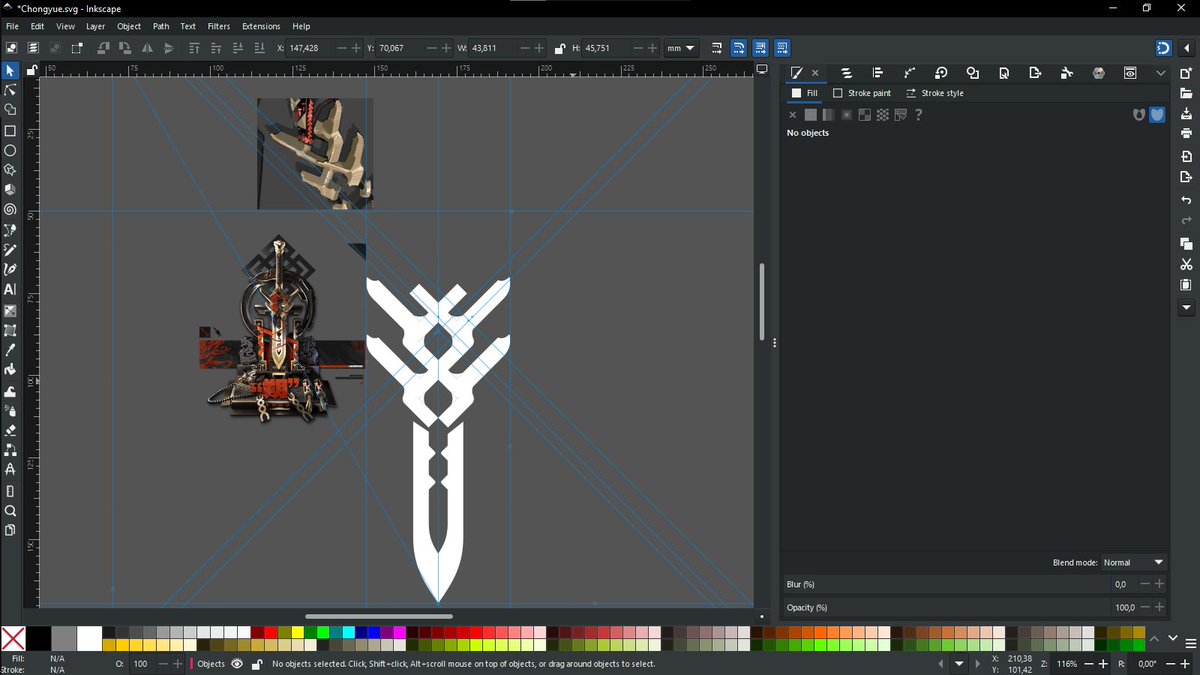Activate the Zoom tool

[10, 510]
